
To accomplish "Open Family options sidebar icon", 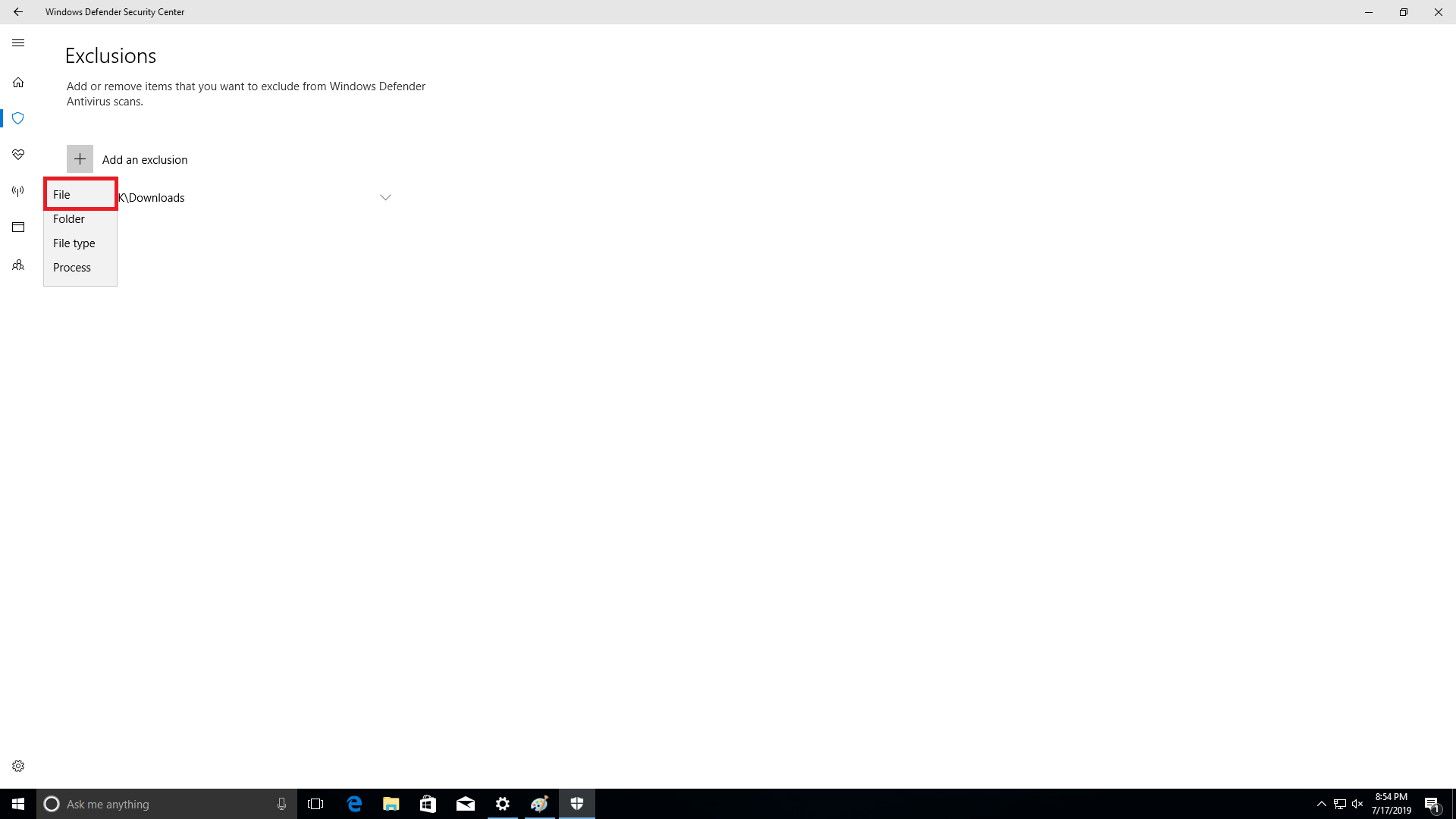I will [18, 265].
